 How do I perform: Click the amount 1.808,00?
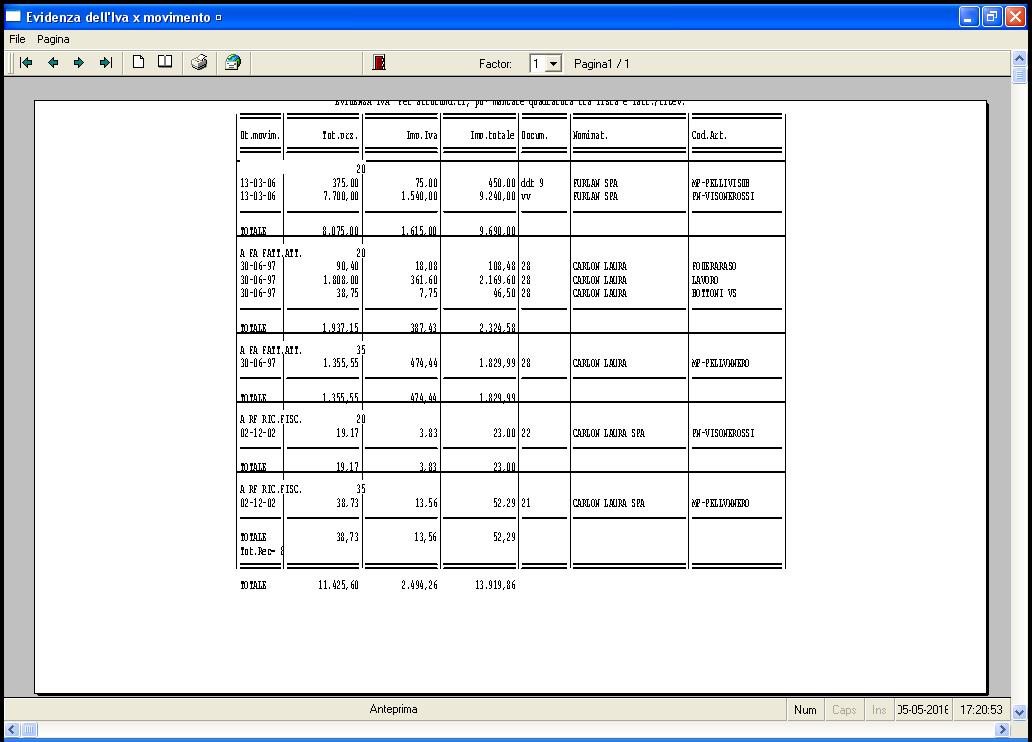point(341,280)
